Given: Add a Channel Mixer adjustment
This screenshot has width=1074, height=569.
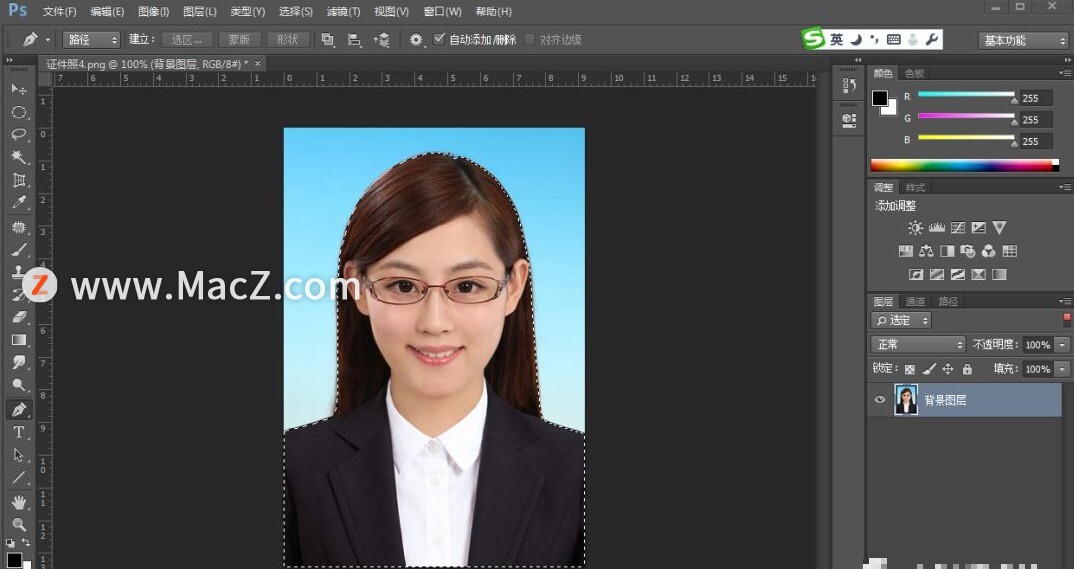Looking at the screenshot, I should pyautogui.click(x=988, y=251).
